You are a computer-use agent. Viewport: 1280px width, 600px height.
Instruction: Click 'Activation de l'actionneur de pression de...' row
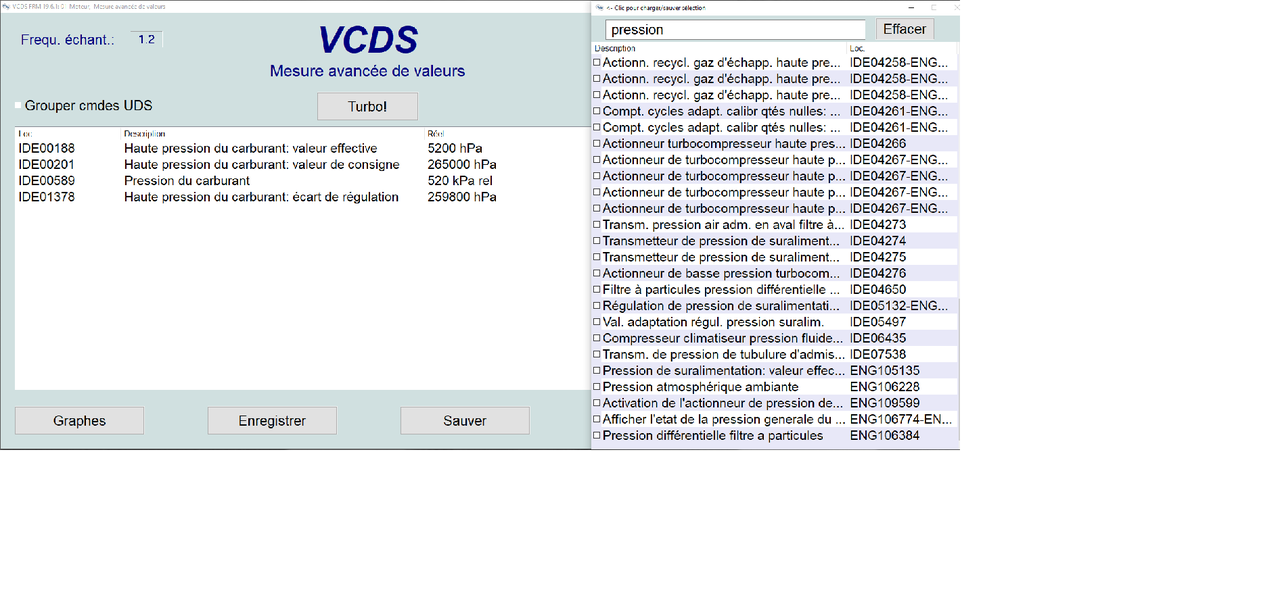[775, 403]
